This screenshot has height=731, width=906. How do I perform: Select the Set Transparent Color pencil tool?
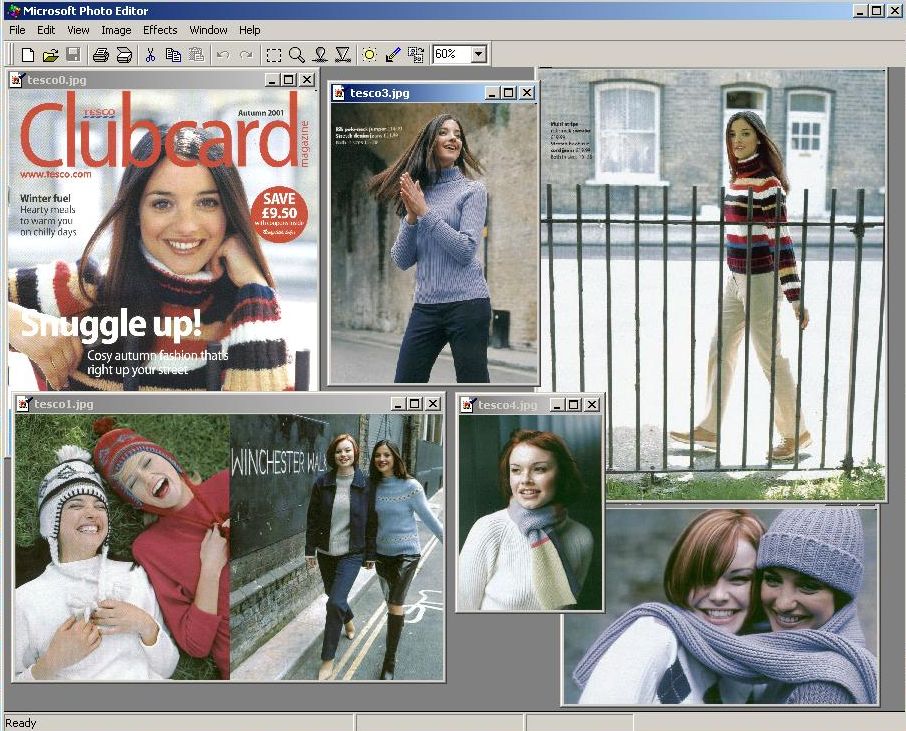pyautogui.click(x=393, y=55)
